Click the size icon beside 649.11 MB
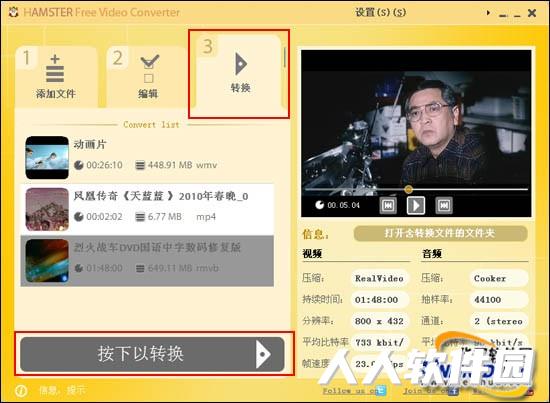The height and width of the screenshot is (403, 550). (x=140, y=268)
